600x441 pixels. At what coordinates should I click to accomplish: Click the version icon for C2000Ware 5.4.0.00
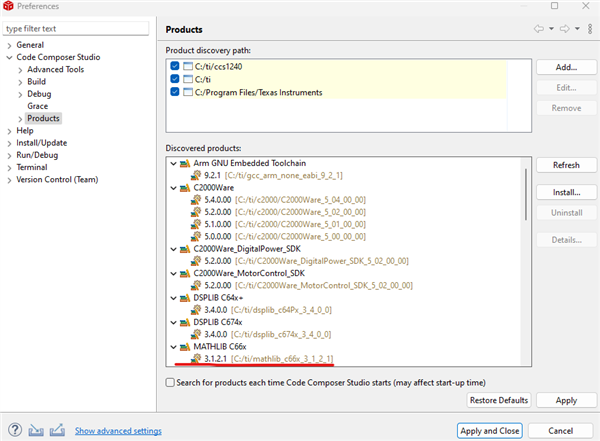point(196,200)
